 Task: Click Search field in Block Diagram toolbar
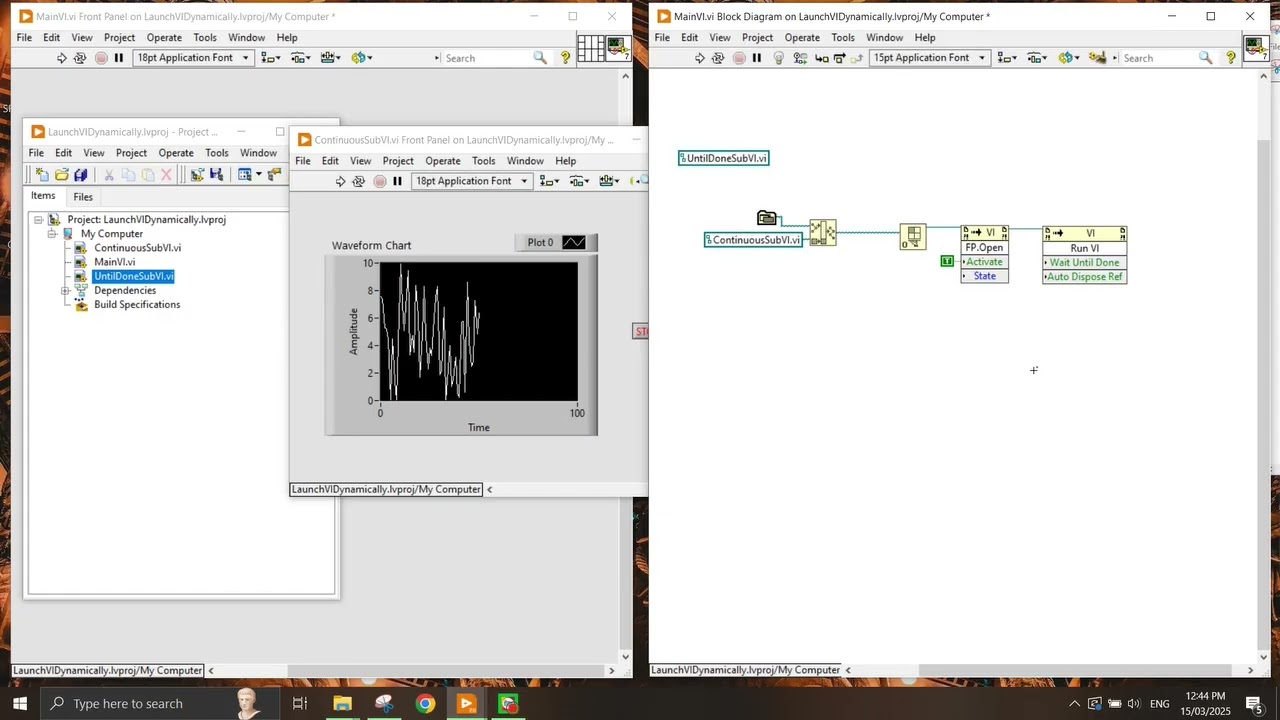[x=1160, y=58]
